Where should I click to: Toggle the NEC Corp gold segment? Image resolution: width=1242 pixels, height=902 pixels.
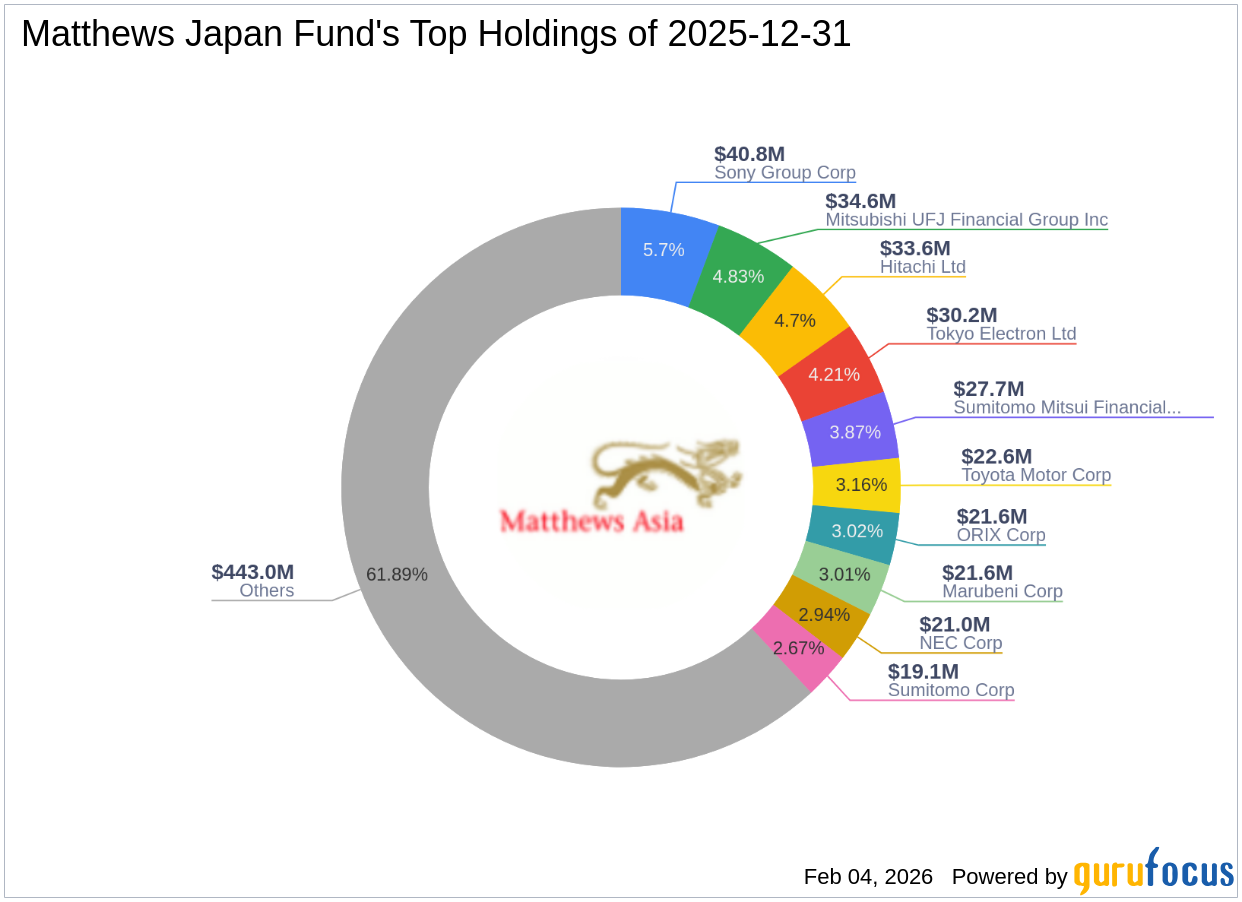click(823, 616)
